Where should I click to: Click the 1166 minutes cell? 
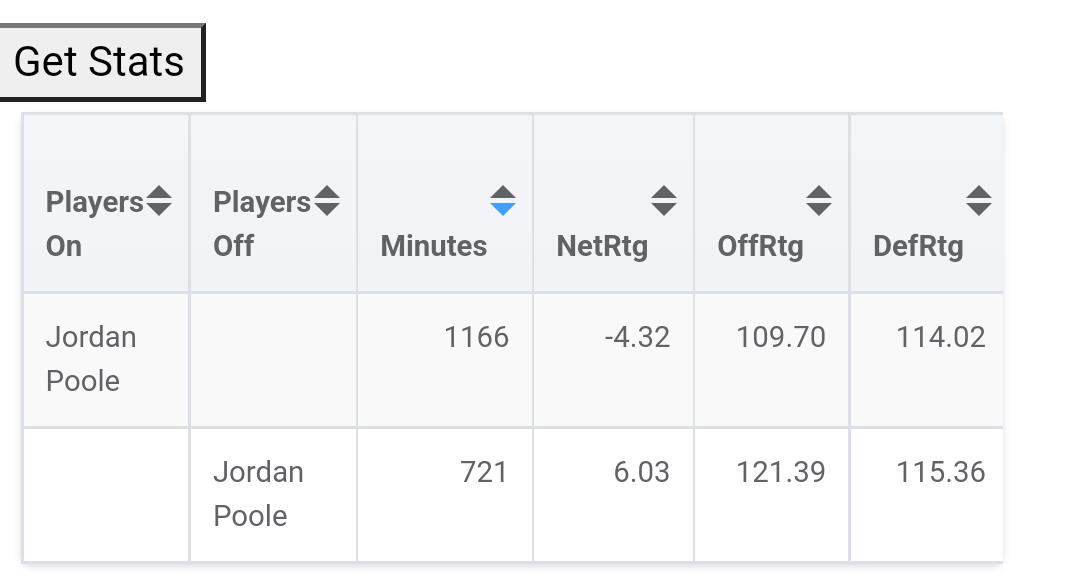476,338
